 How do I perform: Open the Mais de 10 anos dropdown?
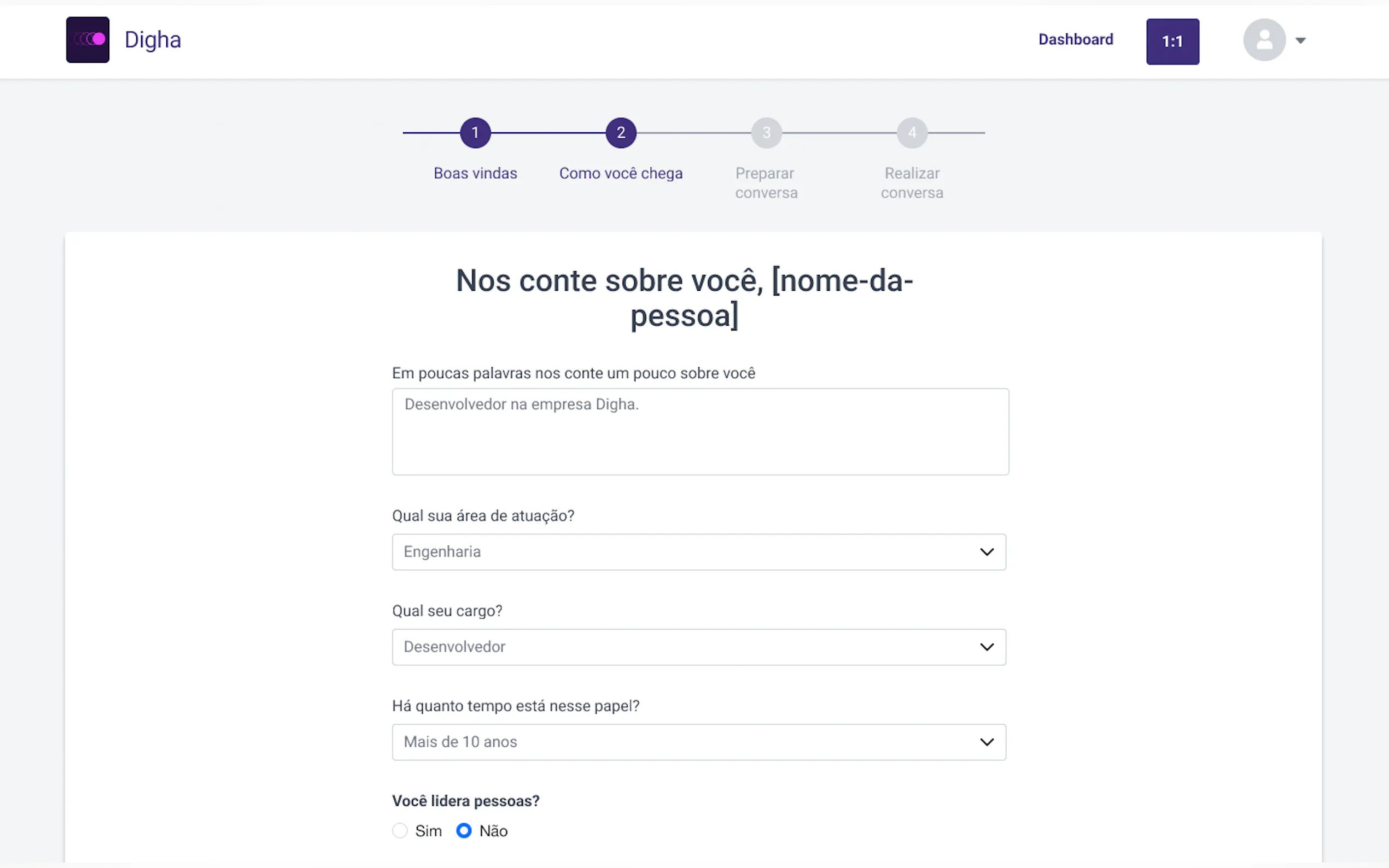click(x=699, y=742)
